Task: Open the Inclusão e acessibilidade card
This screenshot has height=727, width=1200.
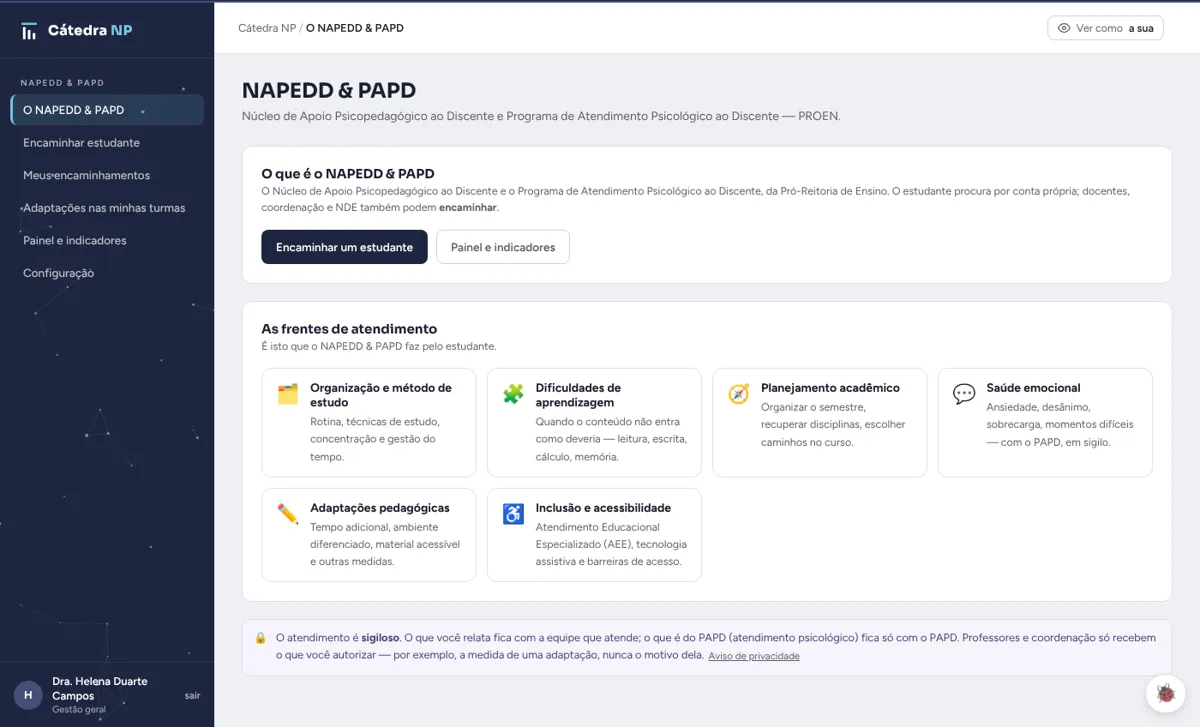Action: tap(594, 535)
